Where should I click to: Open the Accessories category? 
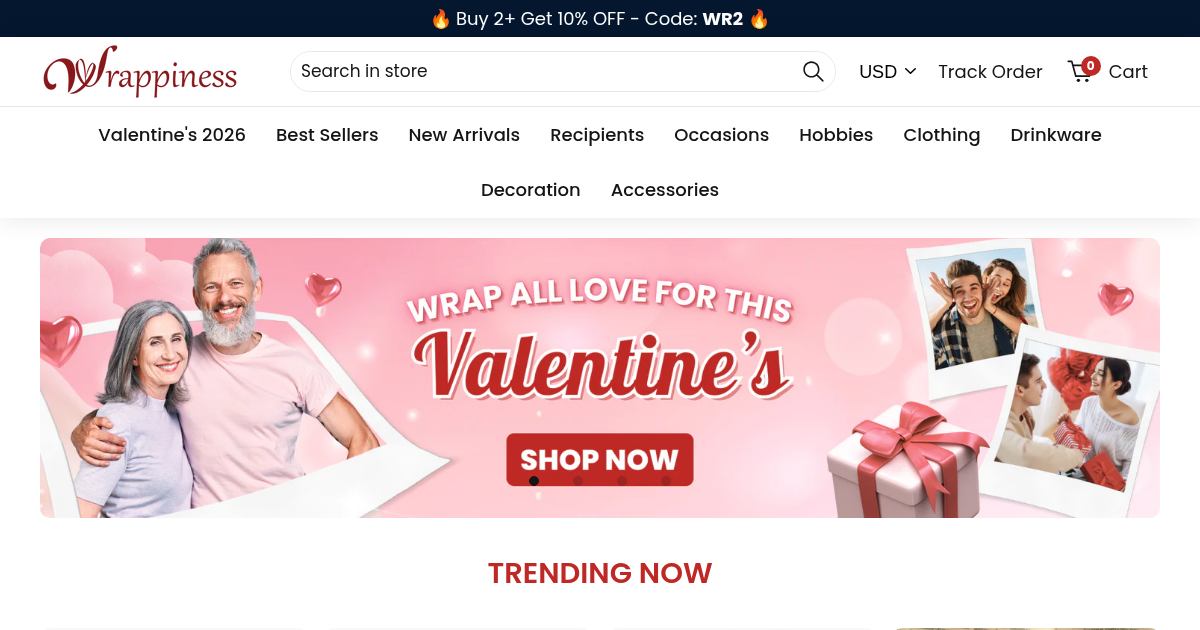[665, 190]
